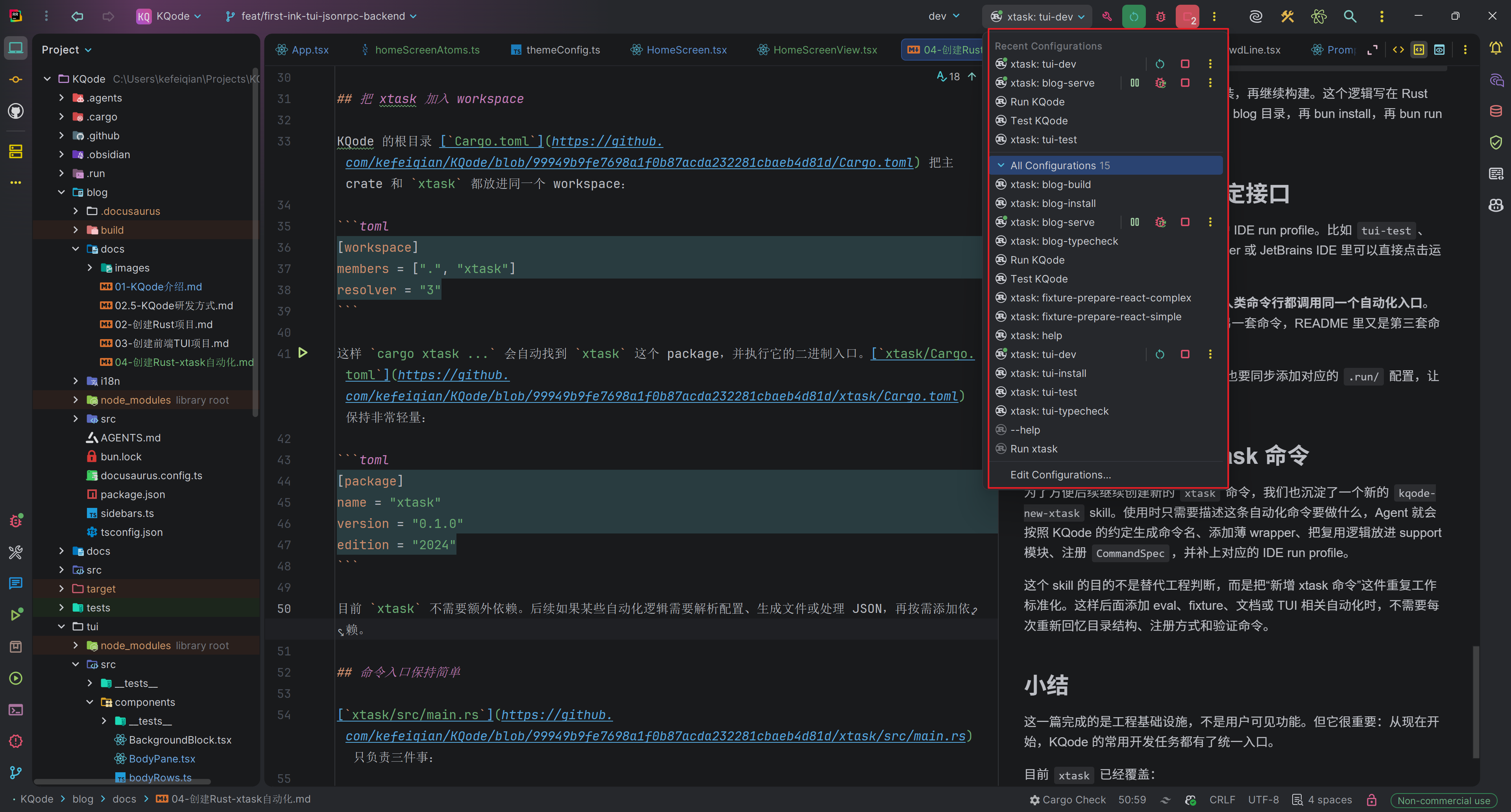Screen dimensions: 1511x812
Task: Switch the markdown view to Editor only
Action: pos(1398,50)
